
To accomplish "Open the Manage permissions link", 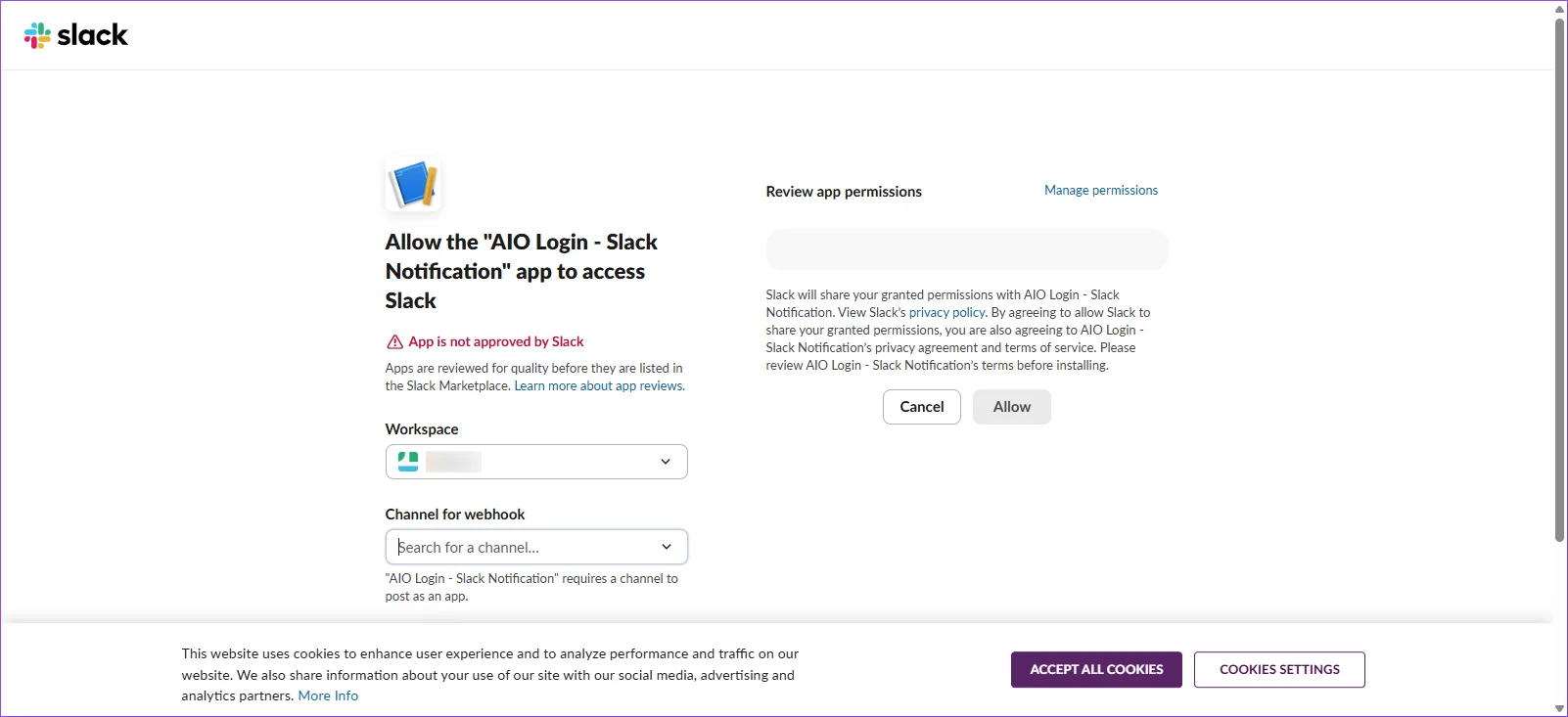I will point(1101,191).
